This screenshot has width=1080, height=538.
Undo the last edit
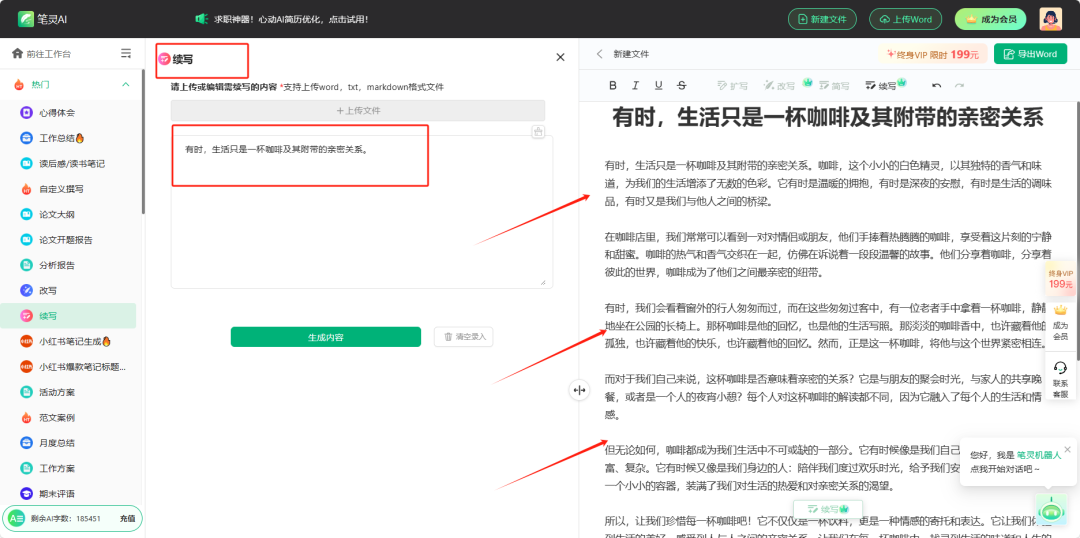[936, 85]
